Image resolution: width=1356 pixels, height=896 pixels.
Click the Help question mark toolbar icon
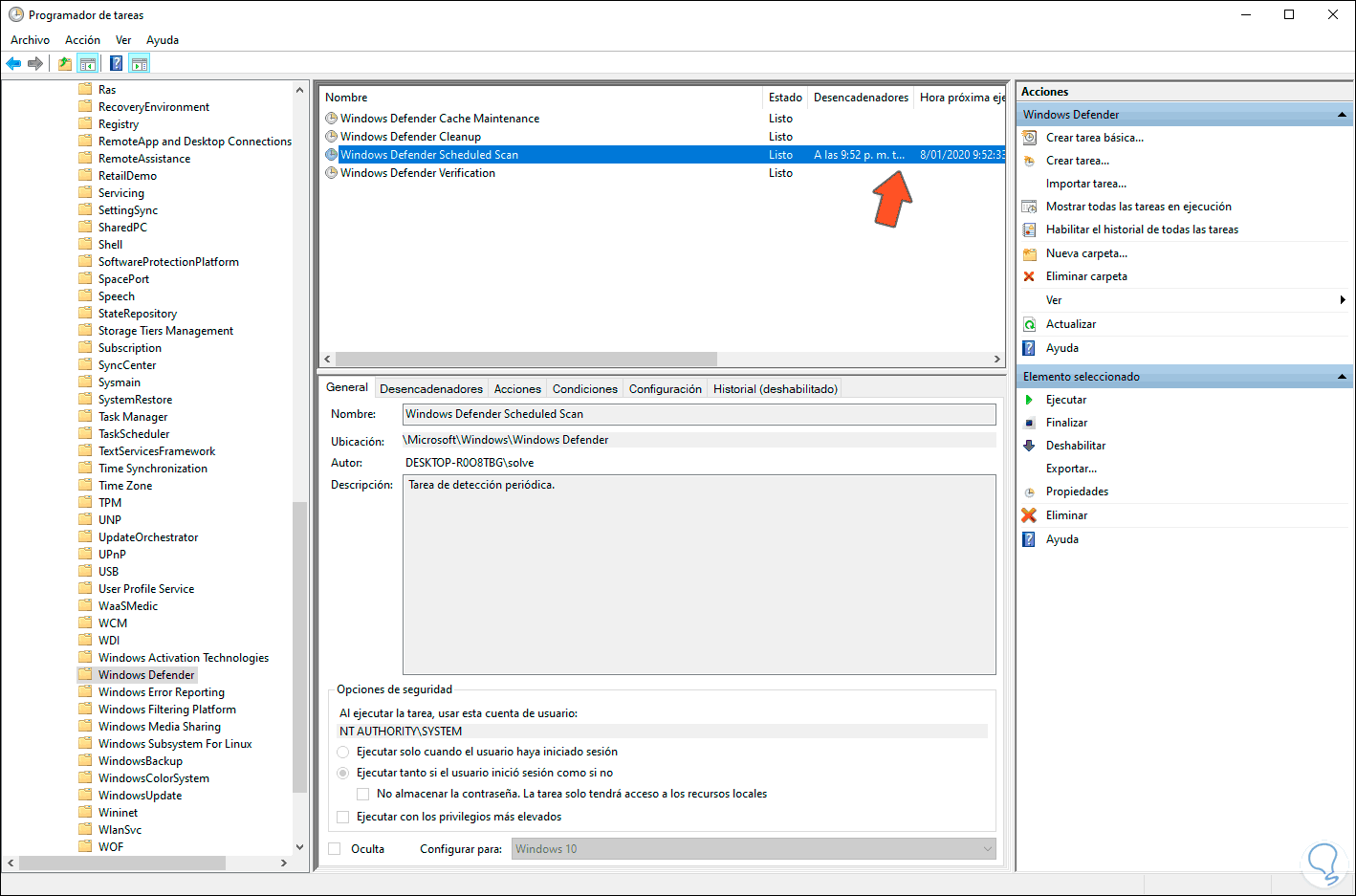(x=116, y=62)
